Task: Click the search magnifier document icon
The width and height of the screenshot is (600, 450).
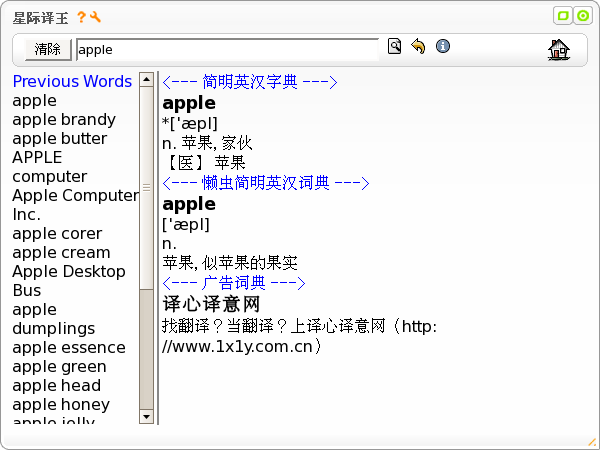Action: pyautogui.click(x=395, y=46)
